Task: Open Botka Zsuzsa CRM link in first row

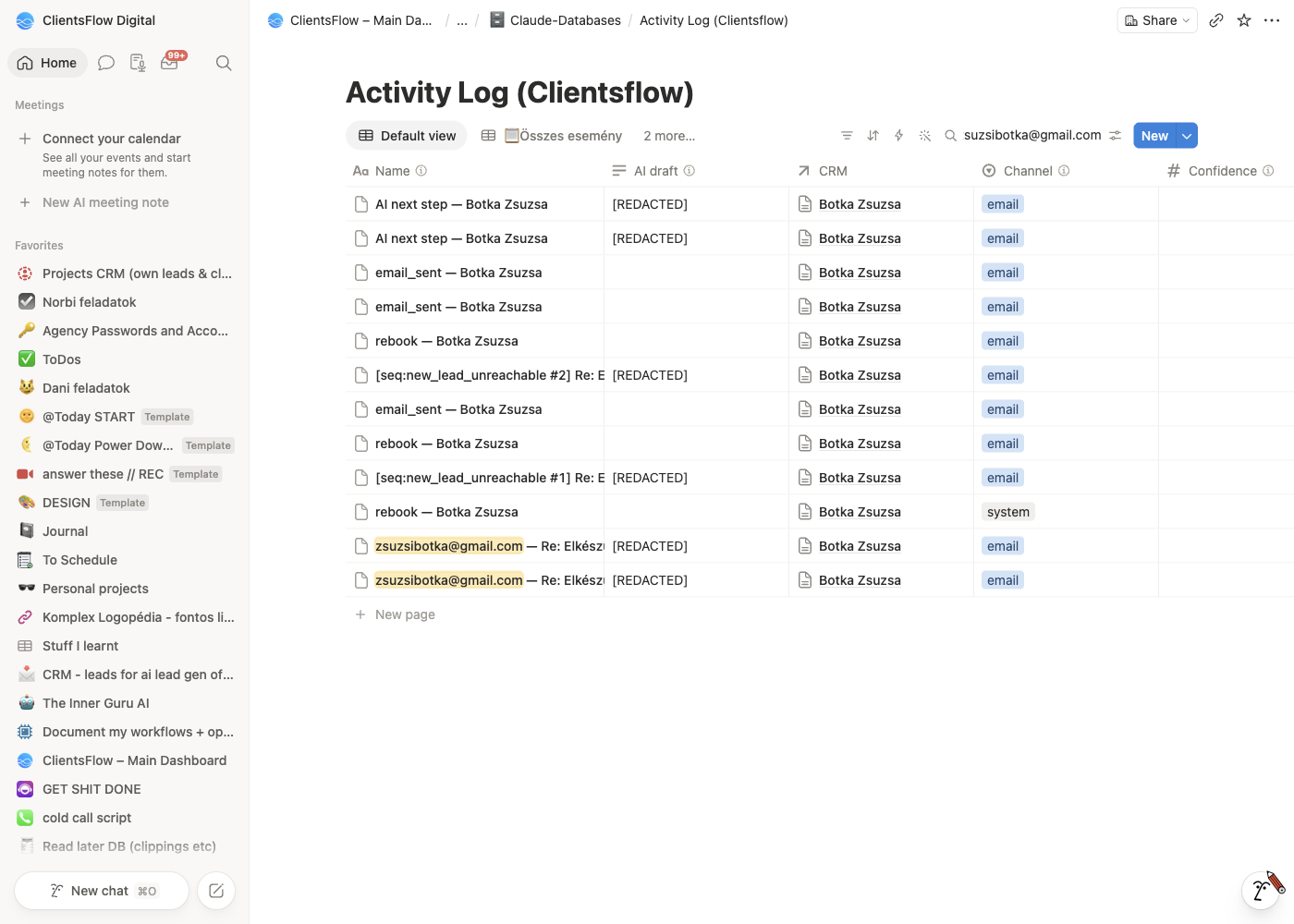Action: [860, 204]
